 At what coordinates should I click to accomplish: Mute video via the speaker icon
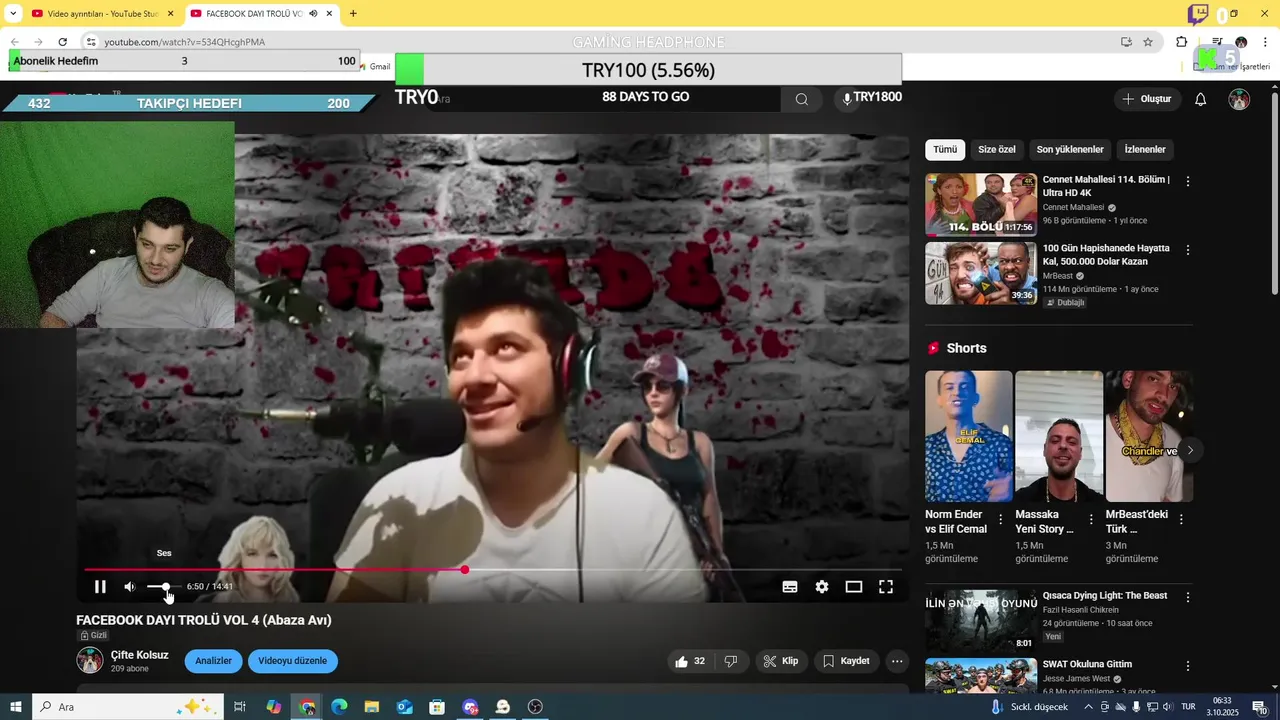(x=130, y=587)
